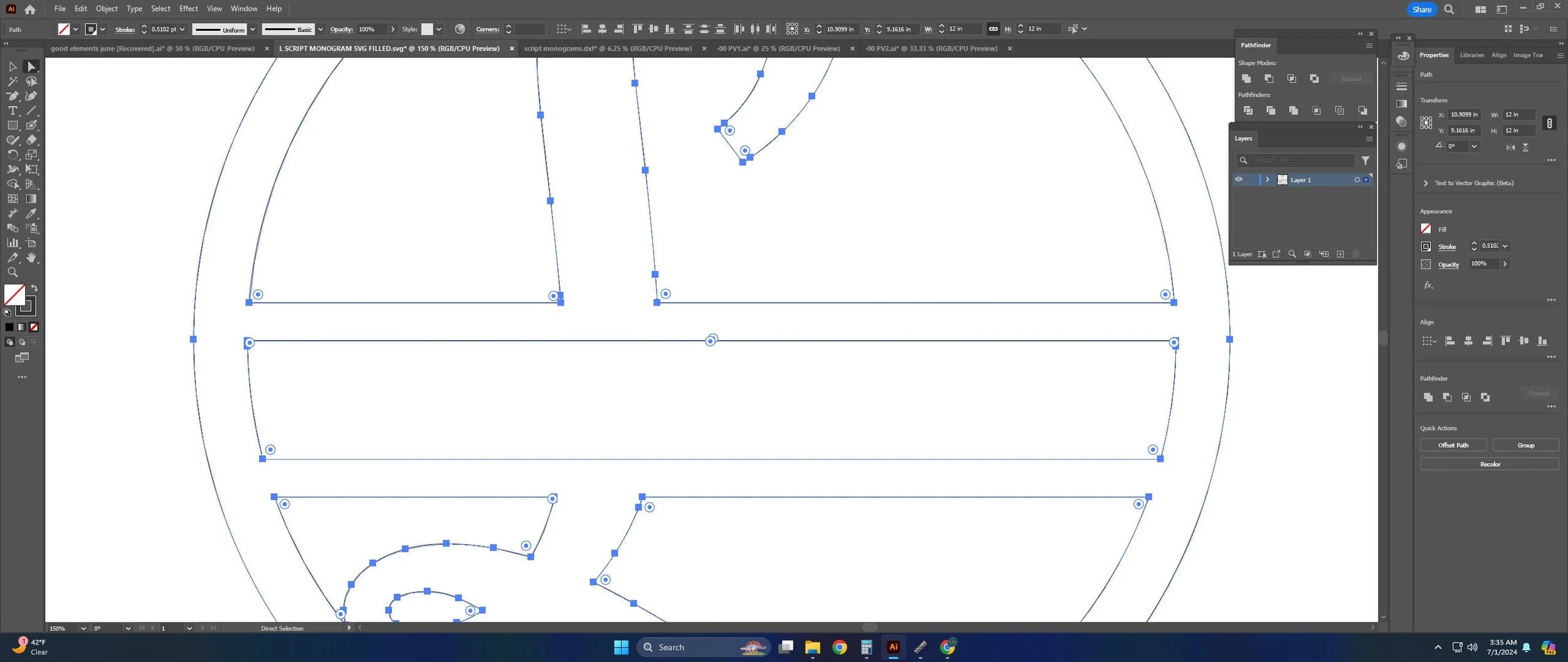
Task: Open Uniform variable width profile dropdown
Action: point(252,29)
